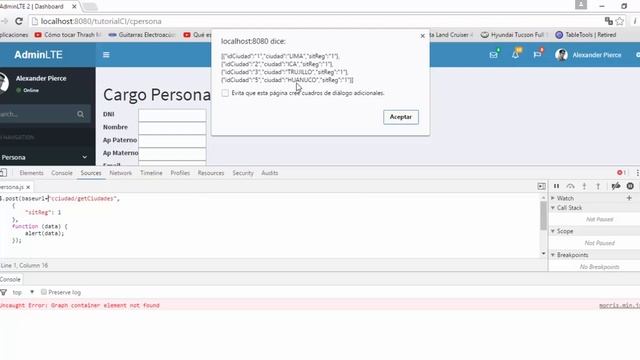
Task: Click the red error counter icon
Action: coord(621,173)
